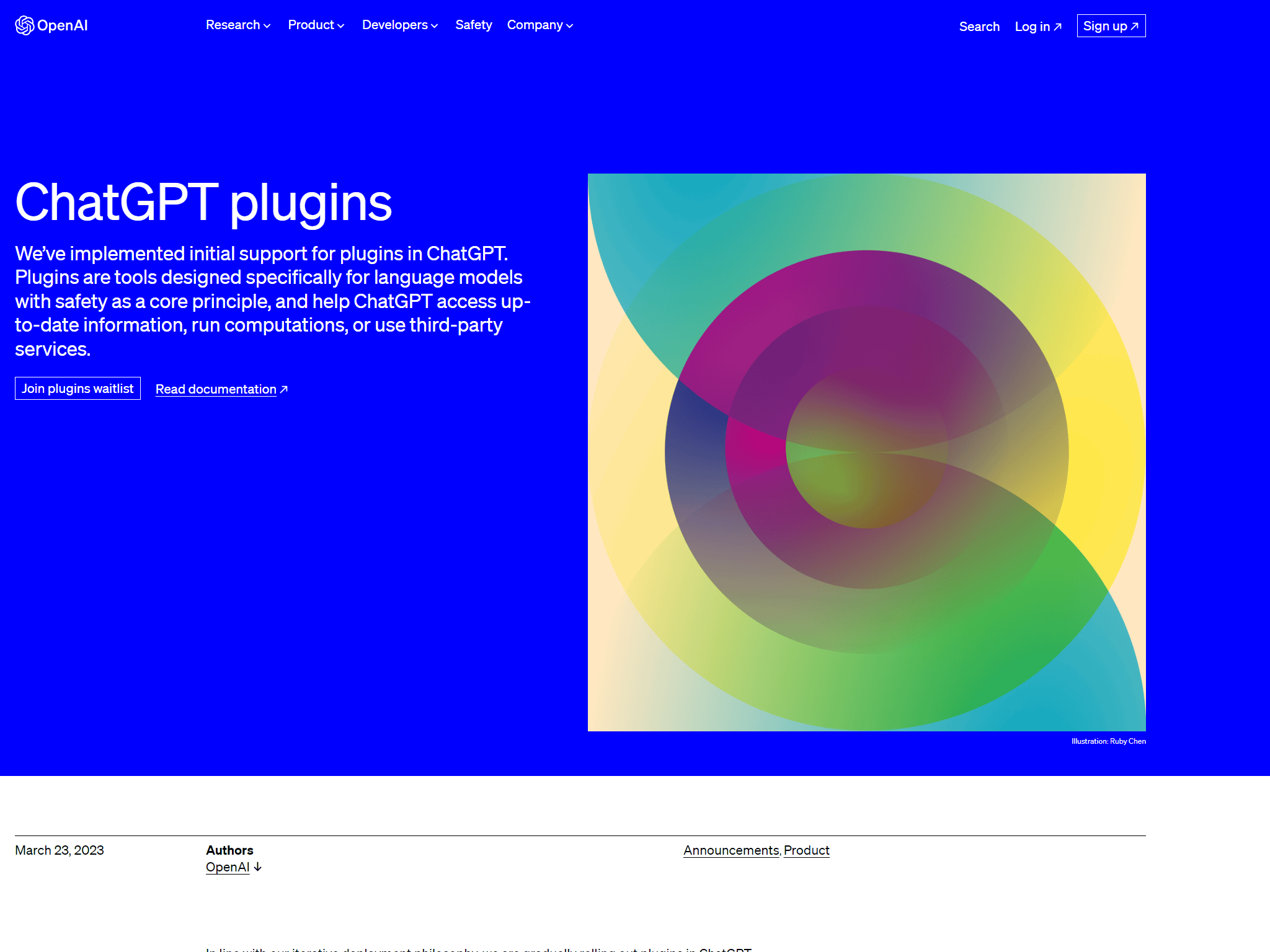The height and width of the screenshot is (952, 1270).
Task: Open the Read documentation link
Action: [x=221, y=389]
